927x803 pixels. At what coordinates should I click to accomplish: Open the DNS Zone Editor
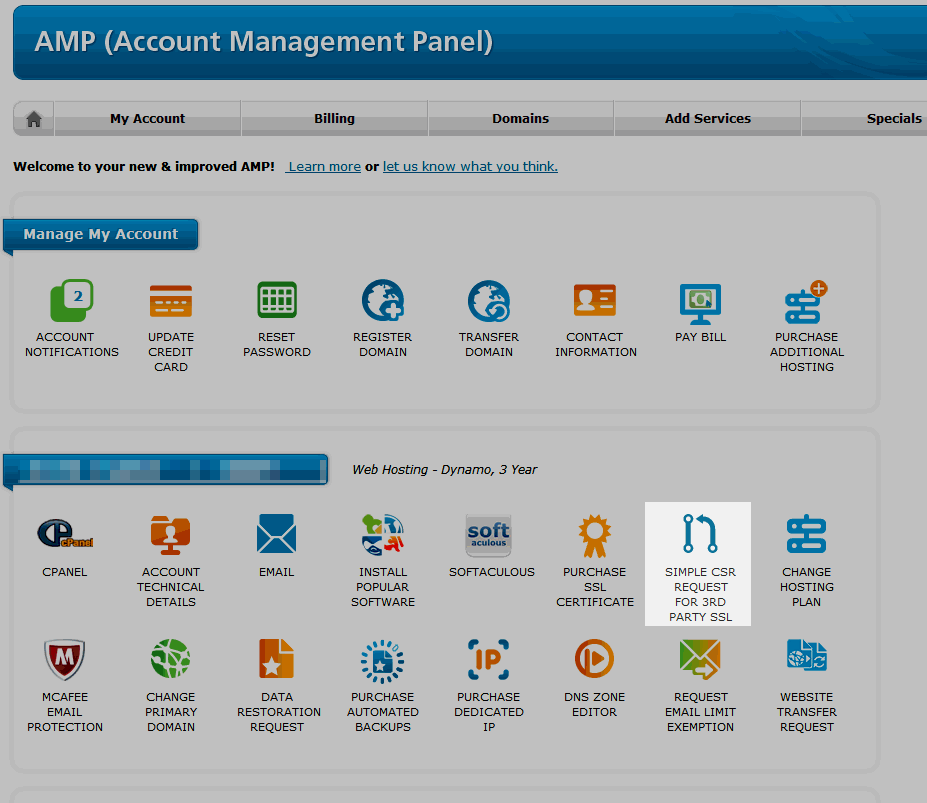594,660
